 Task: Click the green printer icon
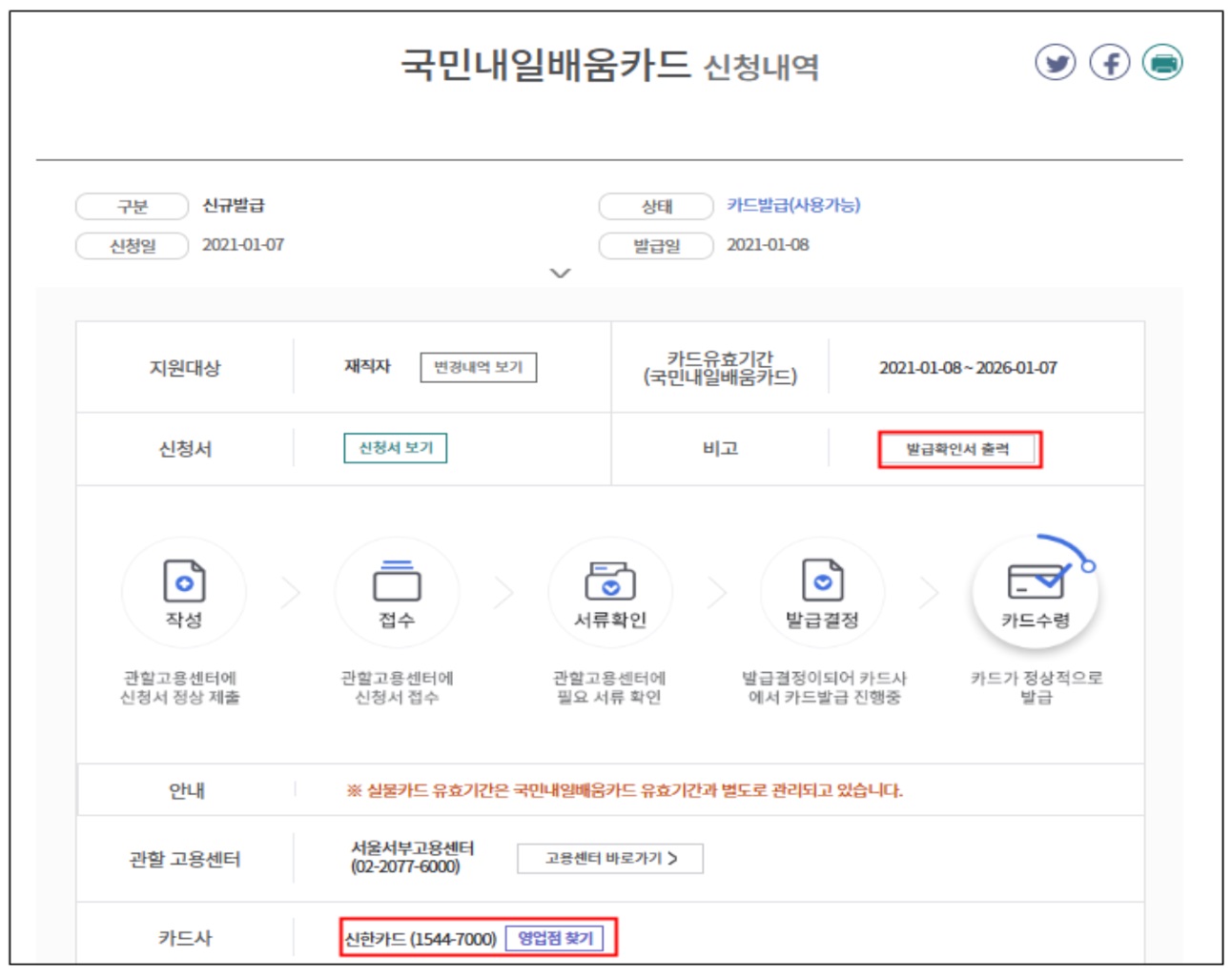pyautogui.click(x=1162, y=63)
